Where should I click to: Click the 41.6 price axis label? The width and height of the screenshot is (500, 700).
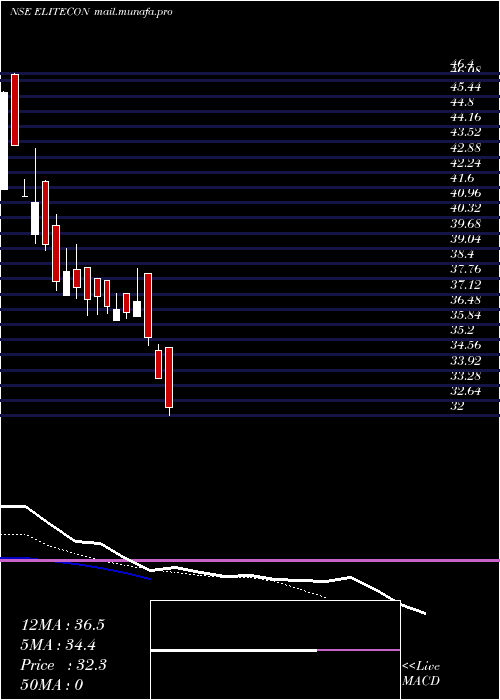pyautogui.click(x=462, y=178)
